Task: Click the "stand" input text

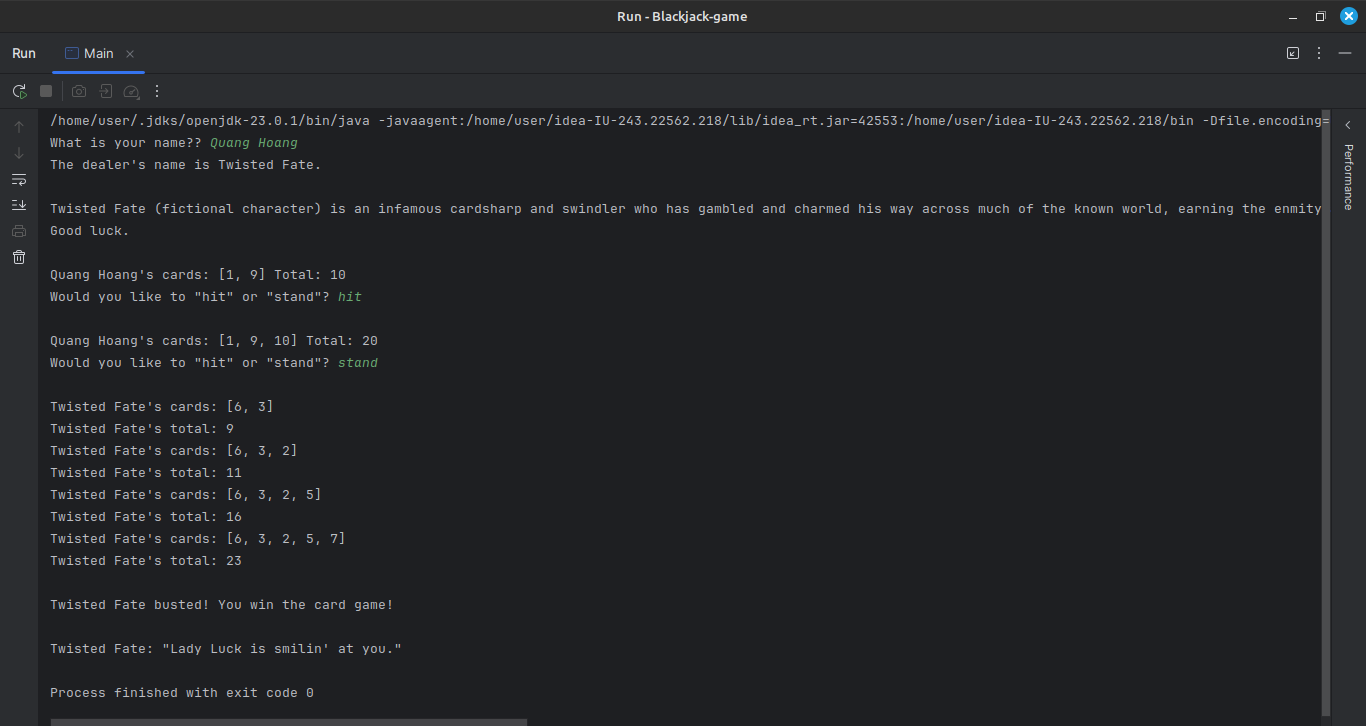Action: coord(358,363)
